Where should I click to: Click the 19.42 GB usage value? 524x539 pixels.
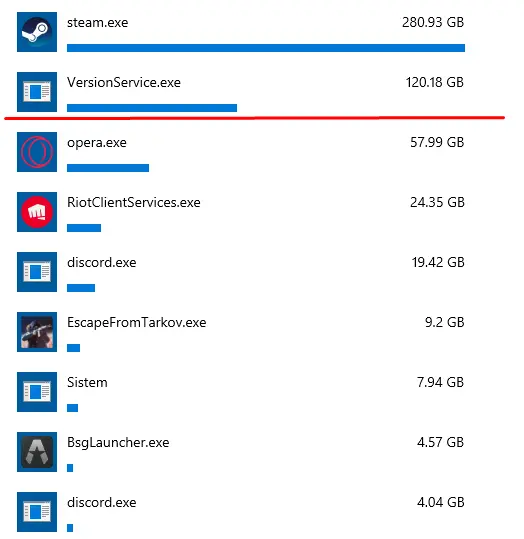tap(438, 262)
